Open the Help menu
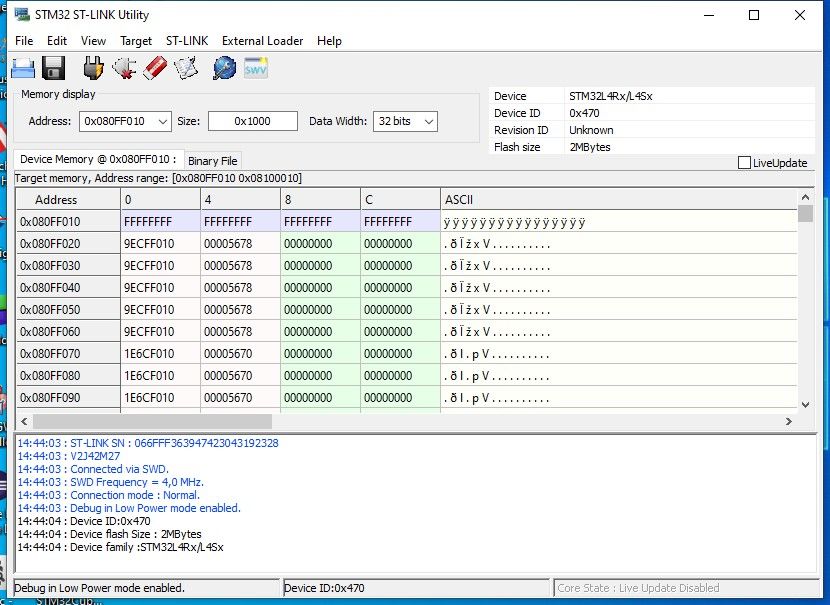The image size is (830, 605). 329,41
